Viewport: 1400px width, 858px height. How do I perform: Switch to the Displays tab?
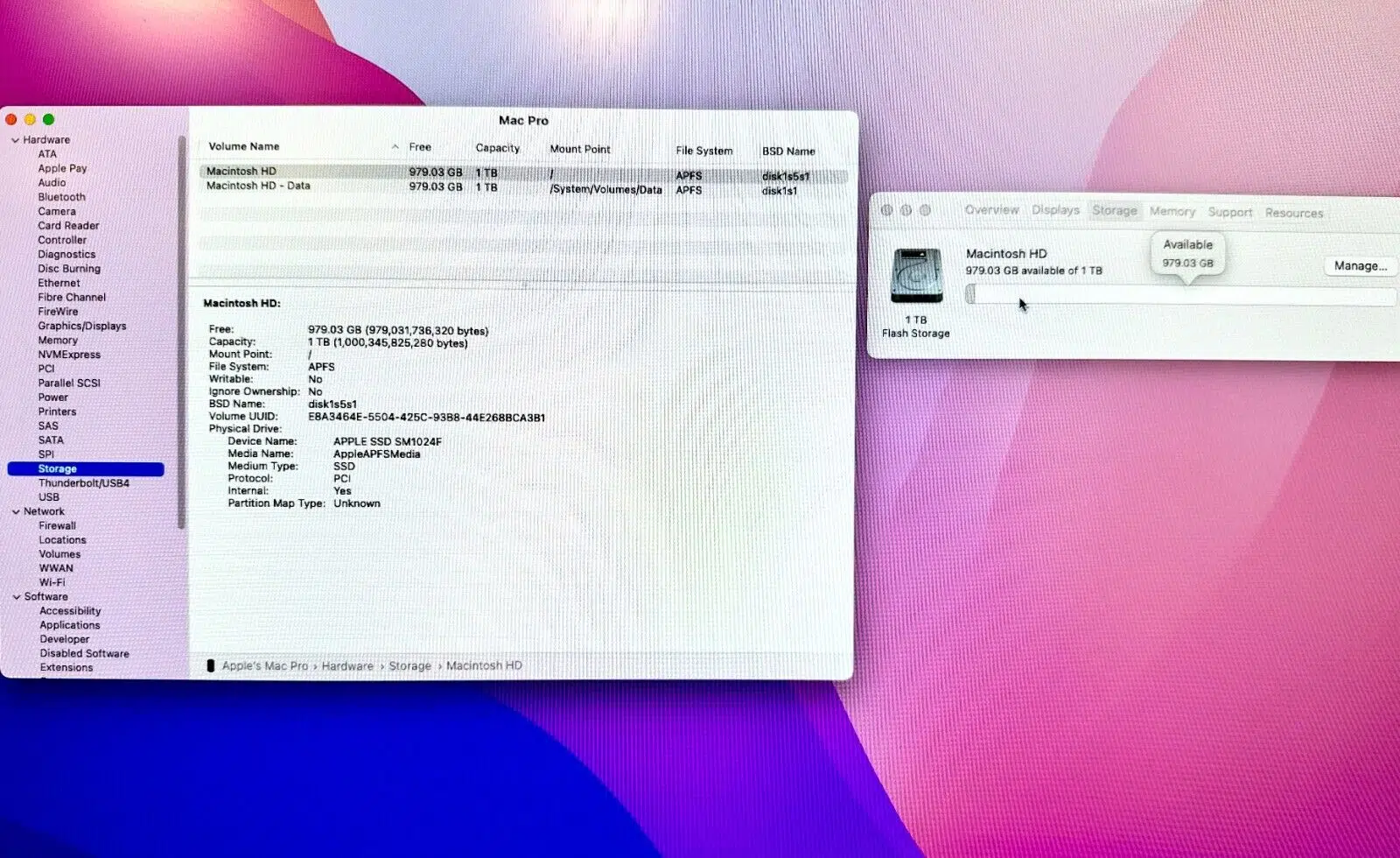tap(1055, 210)
